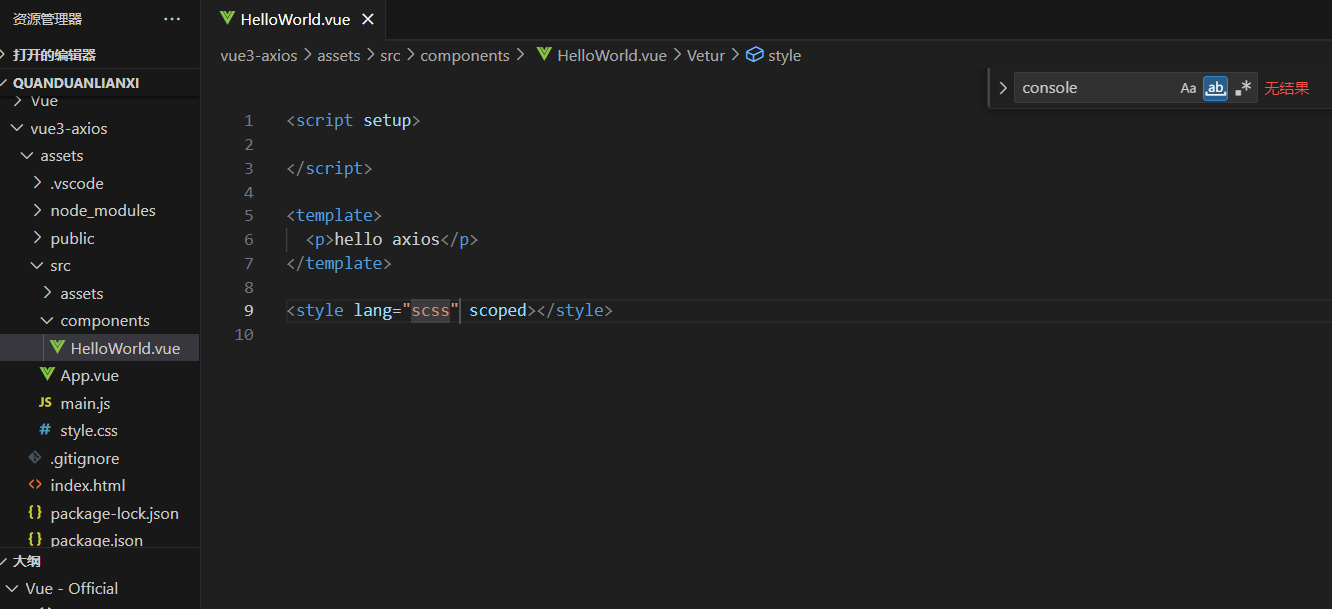Viewport: 1332px width, 609px height.
Task: Click the git icon beside .gitignore
Action: 35,458
